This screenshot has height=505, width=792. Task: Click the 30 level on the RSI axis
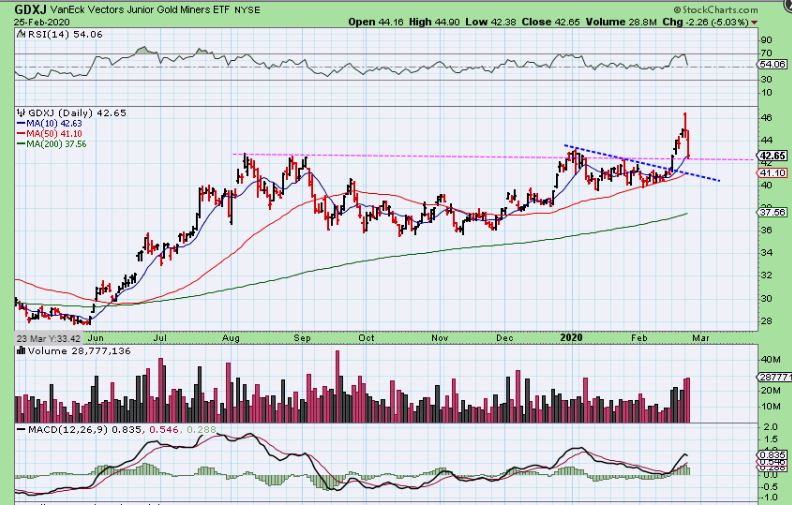(x=766, y=79)
